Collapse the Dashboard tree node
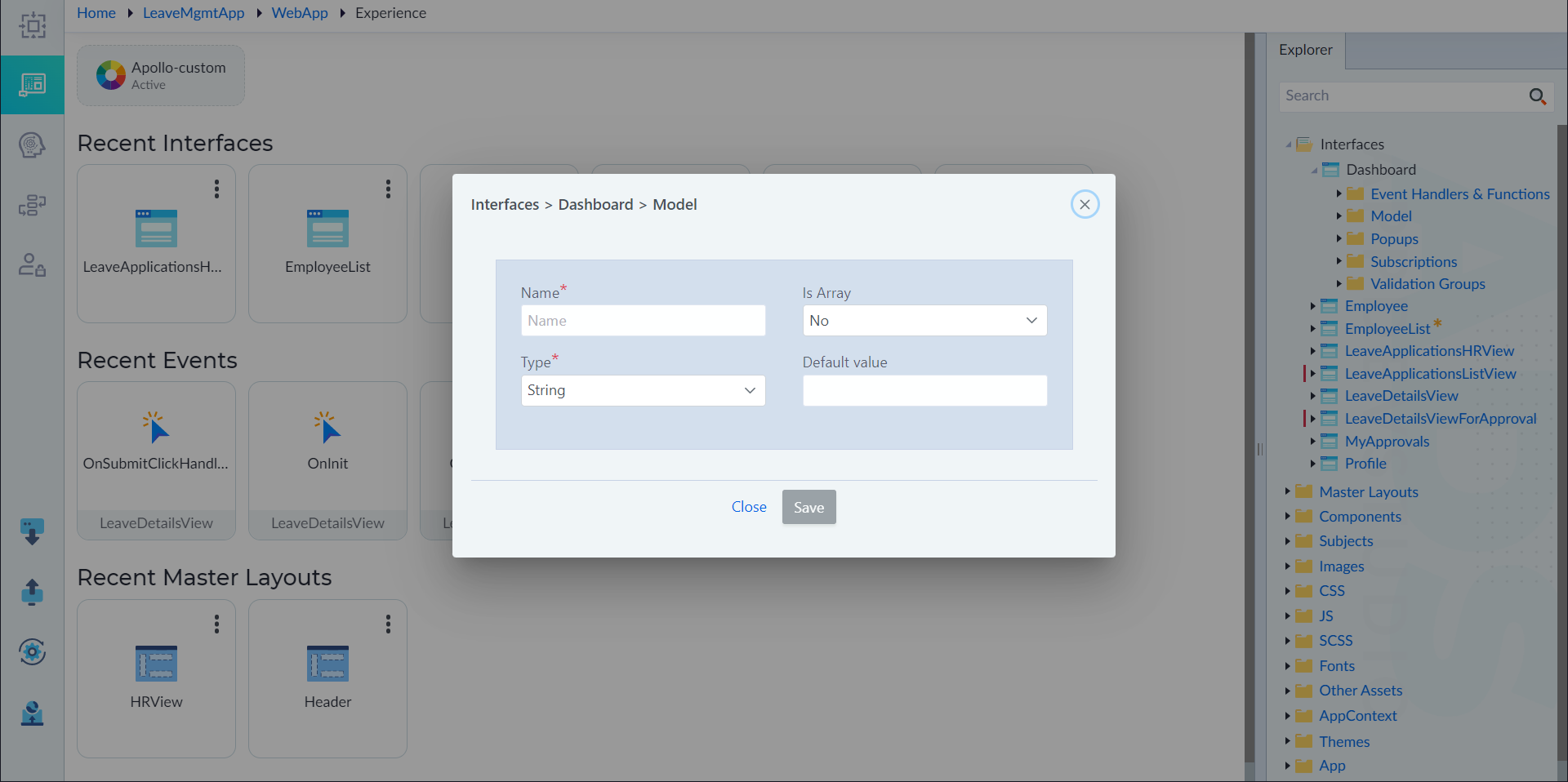This screenshot has height=782, width=1568. (x=1314, y=170)
